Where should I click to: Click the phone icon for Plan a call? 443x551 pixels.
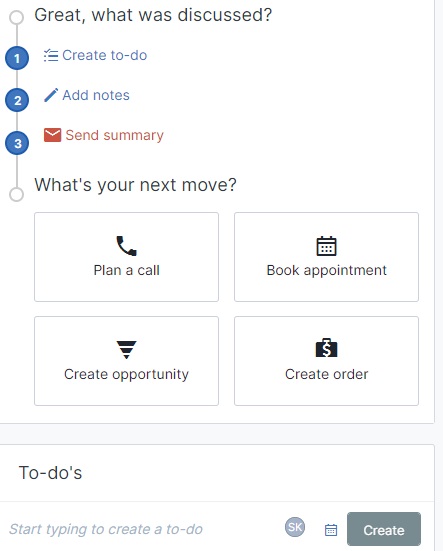point(126,246)
